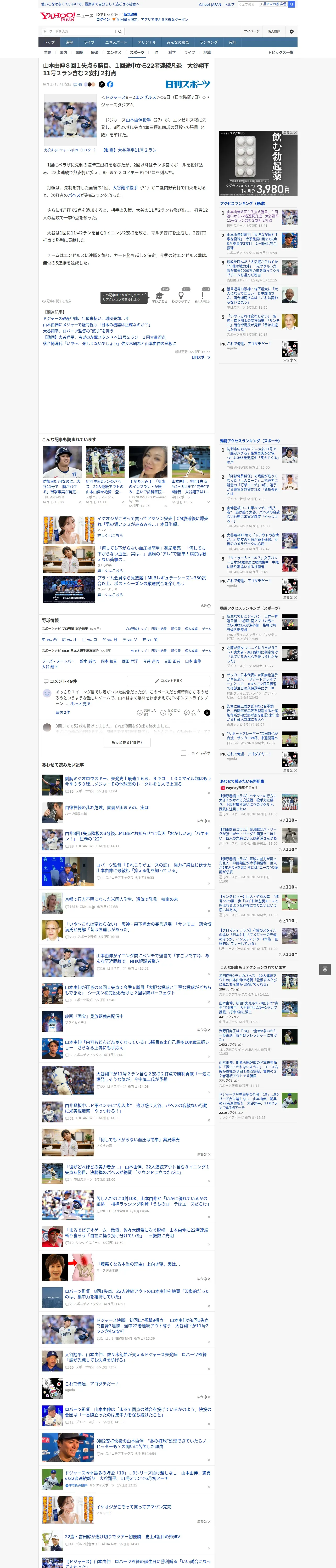Share the article on X from the headline
The height and width of the screenshot is (1568, 336).
pyautogui.click(x=102, y=85)
